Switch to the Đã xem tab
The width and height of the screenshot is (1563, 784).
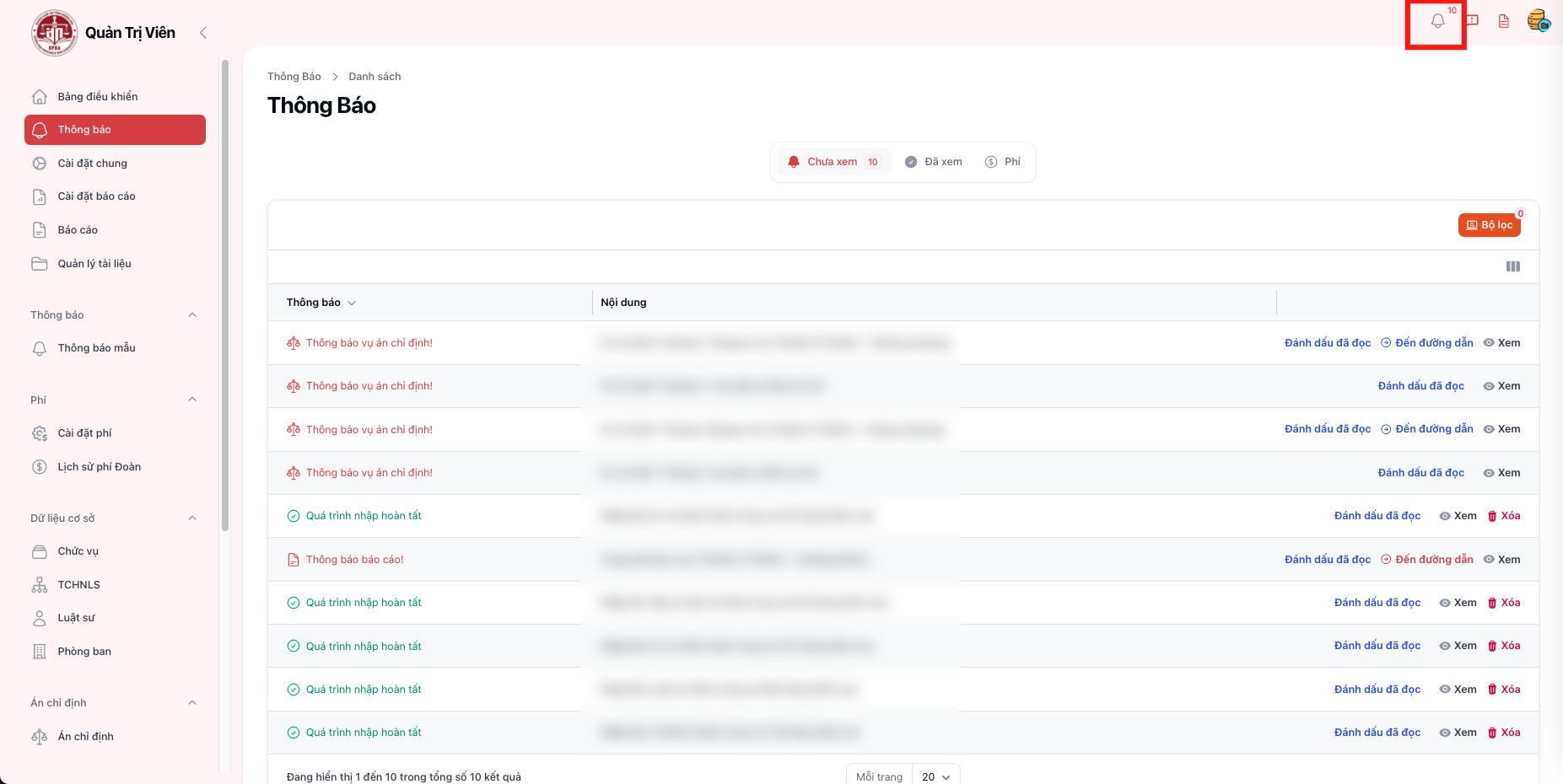(x=933, y=162)
